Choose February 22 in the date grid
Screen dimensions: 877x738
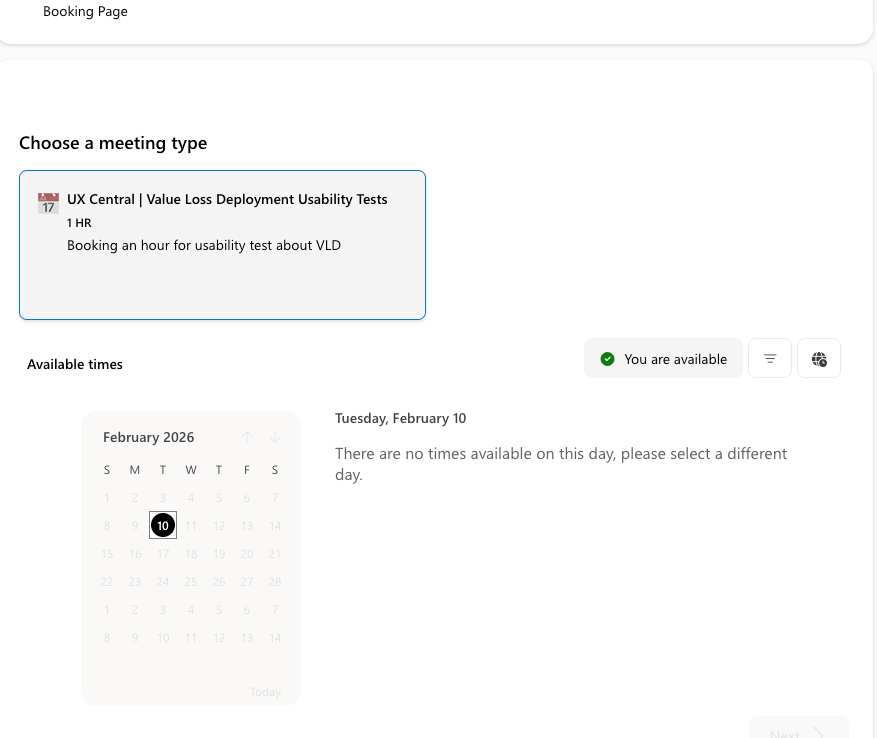[x=107, y=581]
